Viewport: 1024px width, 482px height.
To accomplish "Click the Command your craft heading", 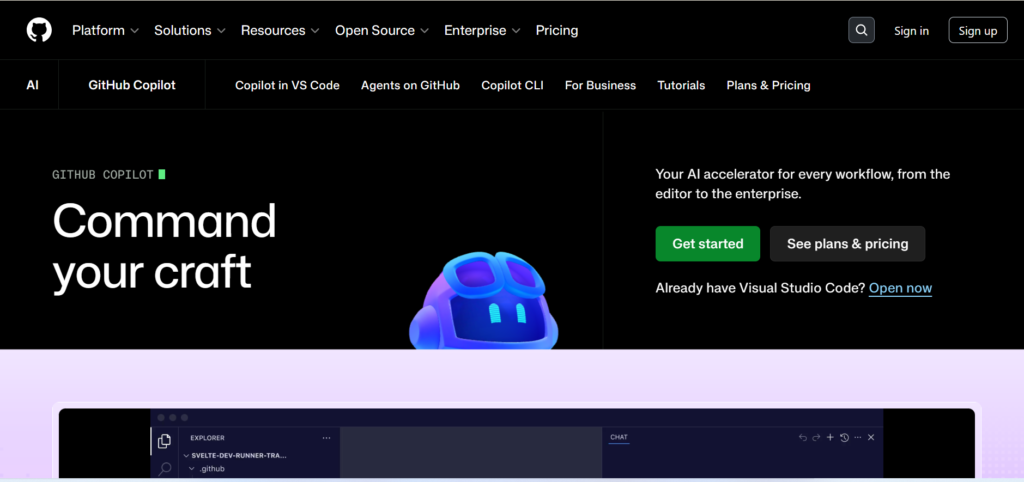I will 165,246.
